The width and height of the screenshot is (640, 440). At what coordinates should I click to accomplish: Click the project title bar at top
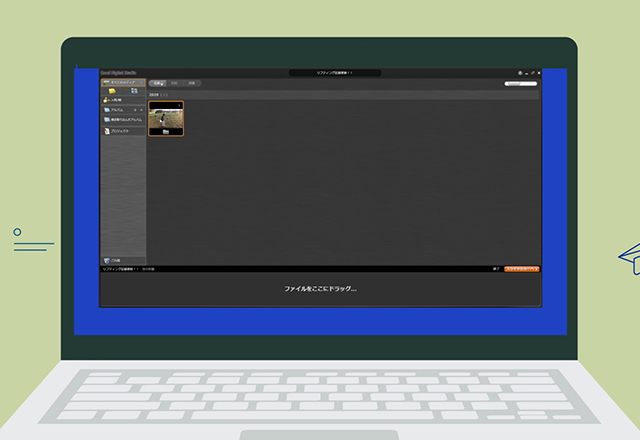tap(335, 73)
